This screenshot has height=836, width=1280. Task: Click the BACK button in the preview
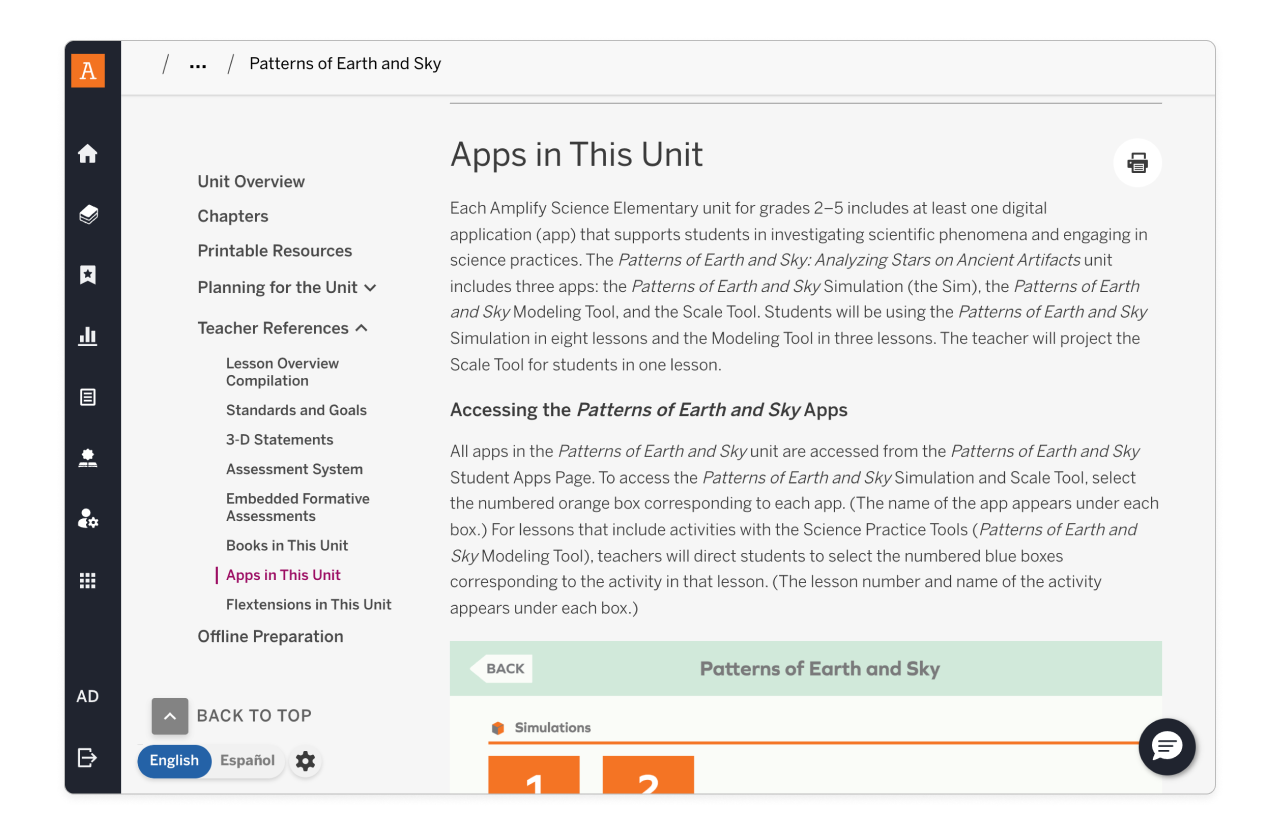point(501,668)
